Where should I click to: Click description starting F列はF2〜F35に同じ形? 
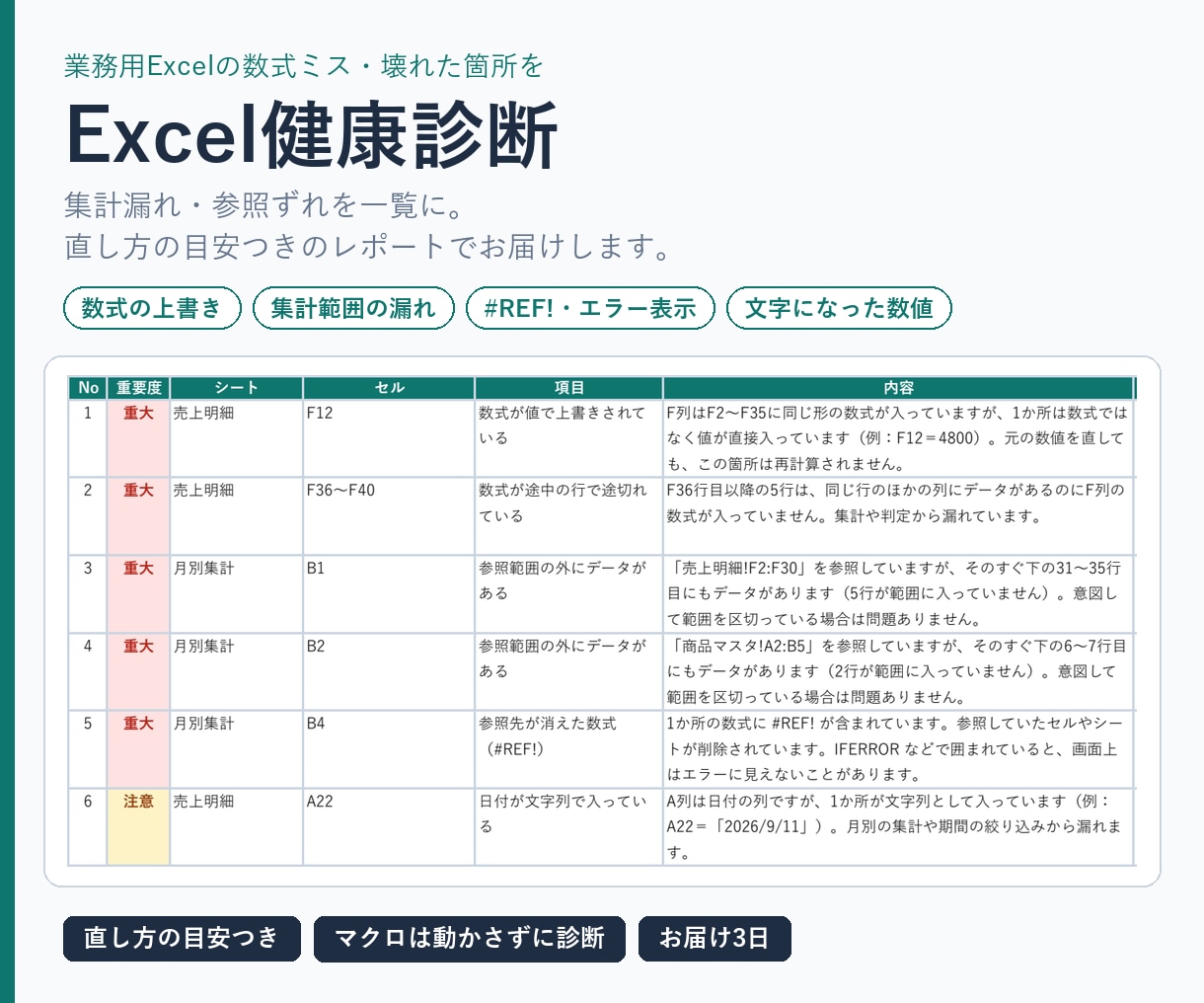899,438
